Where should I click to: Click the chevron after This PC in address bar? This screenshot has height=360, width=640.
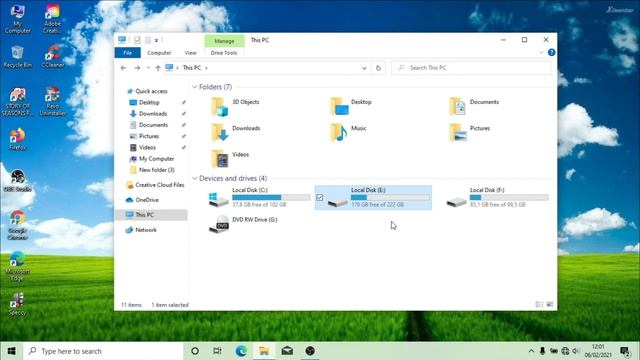[x=207, y=68]
